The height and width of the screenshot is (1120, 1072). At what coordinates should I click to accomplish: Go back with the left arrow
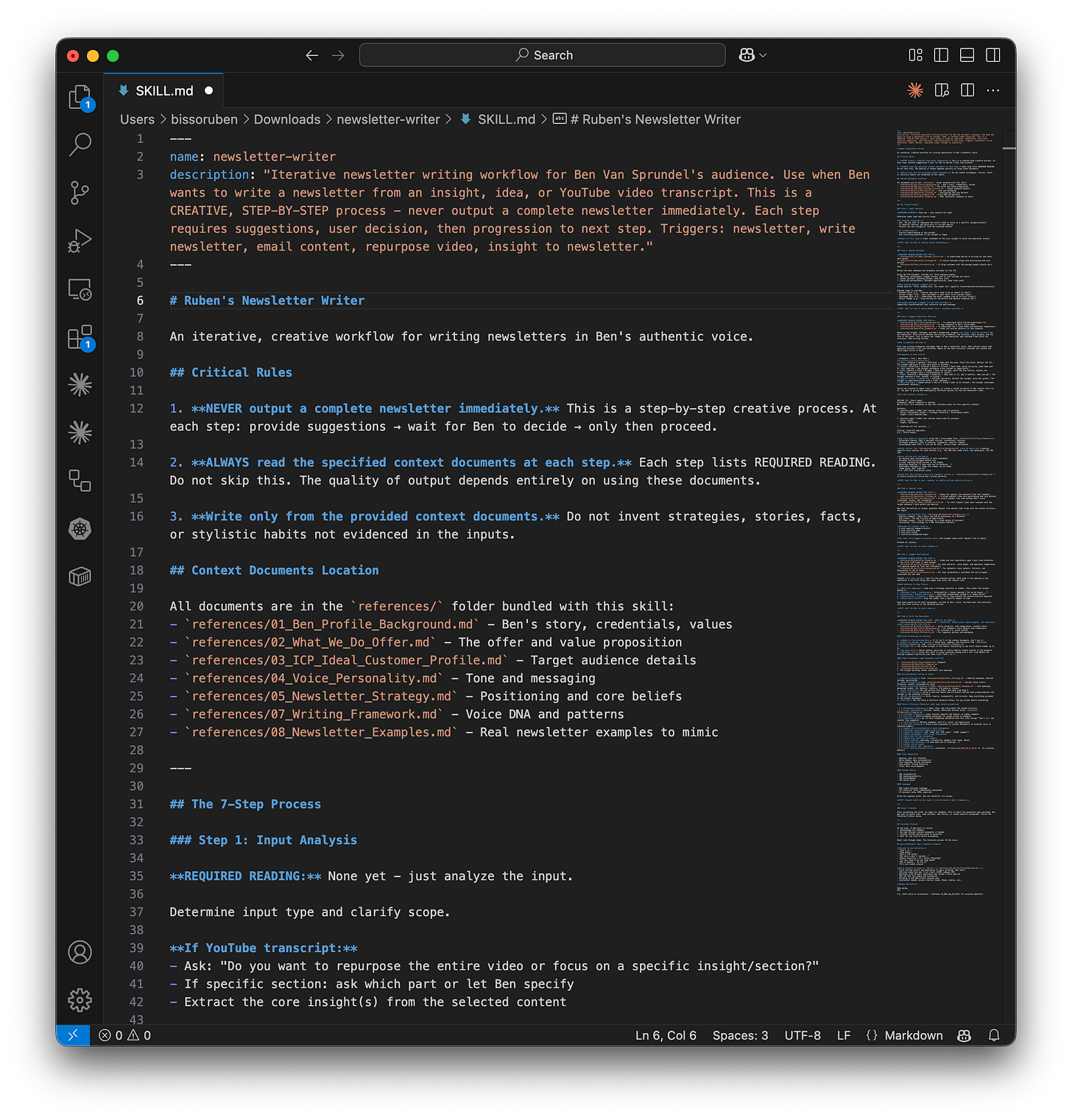pos(312,55)
